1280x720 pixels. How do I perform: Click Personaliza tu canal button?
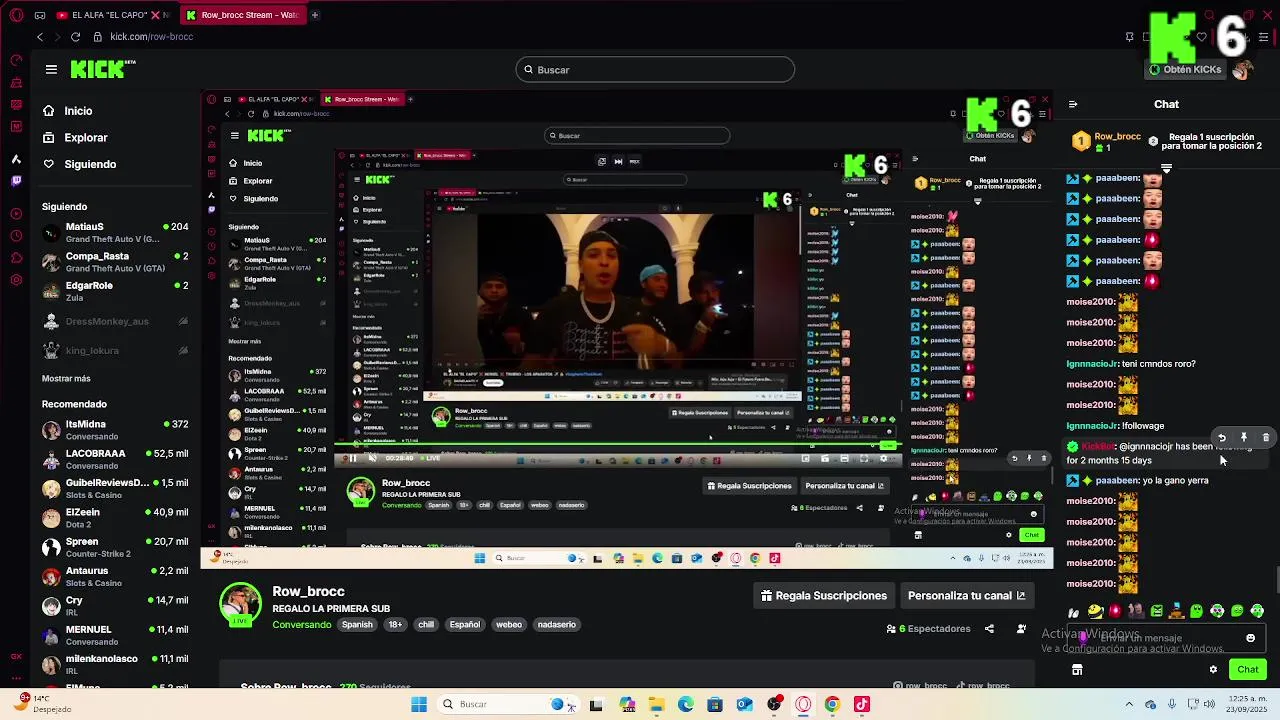point(966,596)
